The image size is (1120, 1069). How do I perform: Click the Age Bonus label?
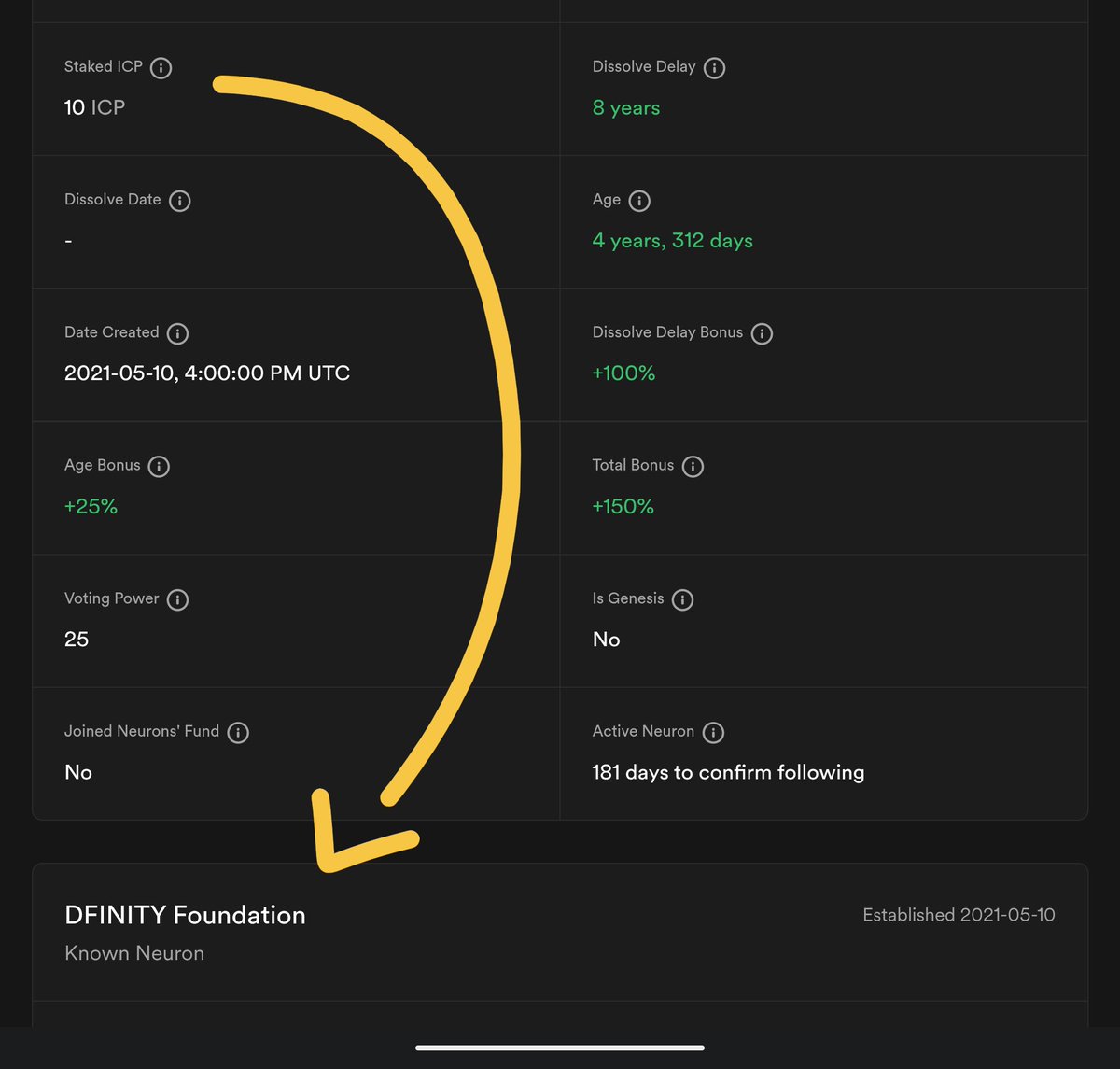(x=103, y=465)
